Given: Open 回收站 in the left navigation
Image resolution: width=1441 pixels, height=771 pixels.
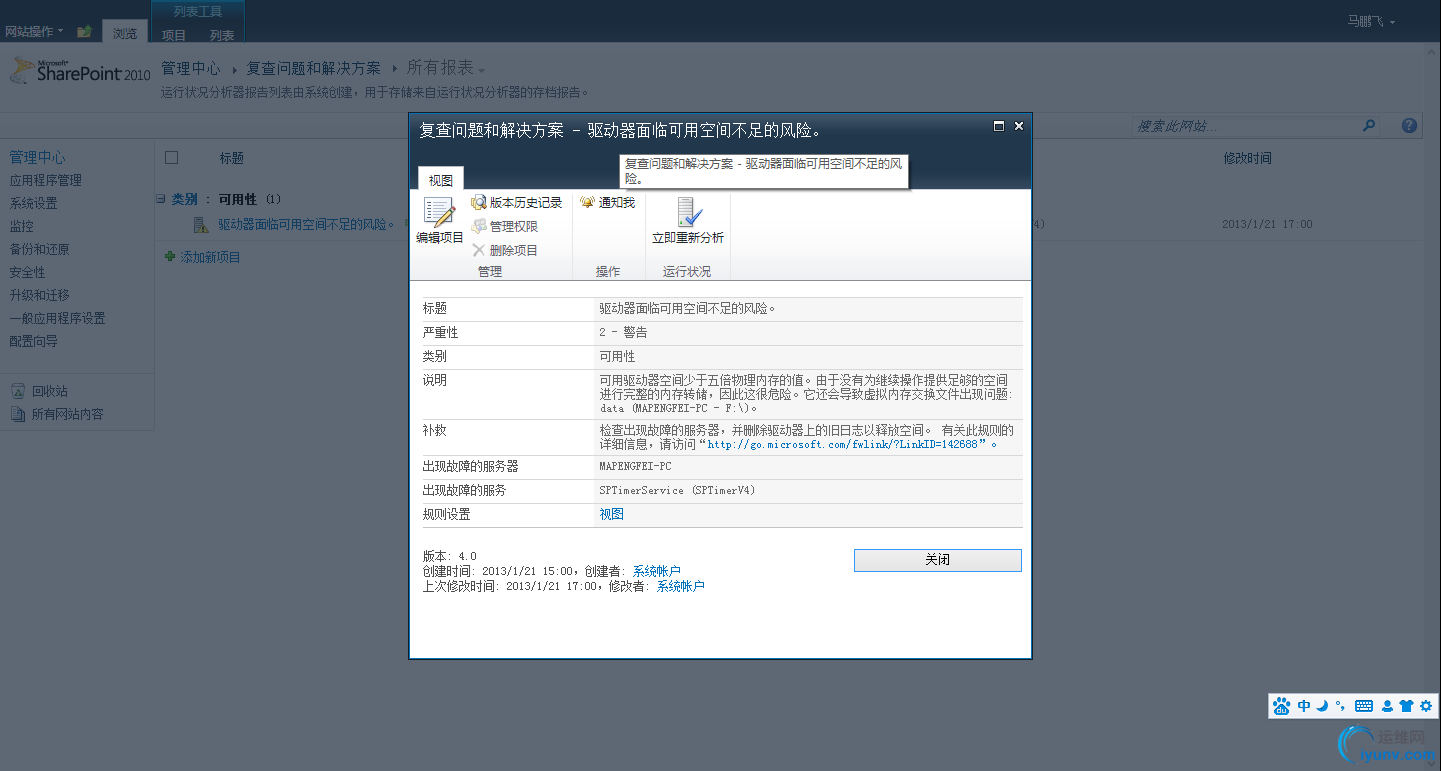Looking at the screenshot, I should pyautogui.click(x=49, y=392).
